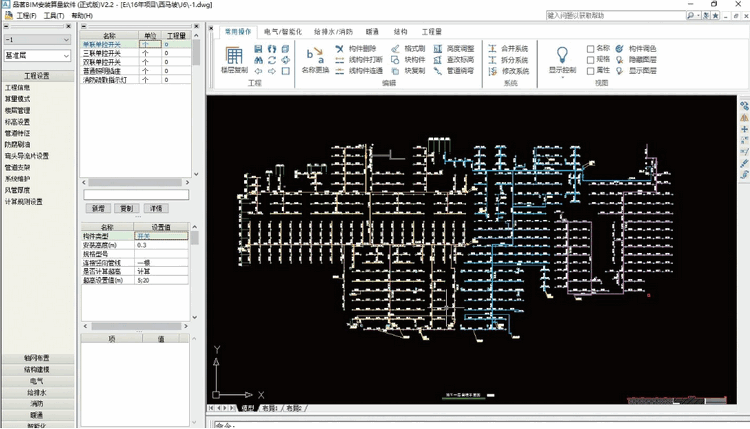Enable the 名称 checkbox in view group

point(590,48)
